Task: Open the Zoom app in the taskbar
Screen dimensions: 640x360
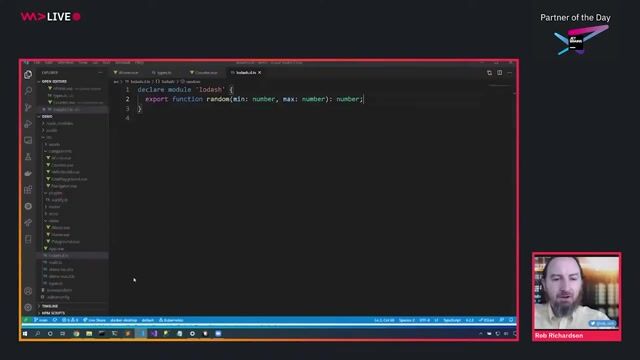Action: click(x=218, y=333)
